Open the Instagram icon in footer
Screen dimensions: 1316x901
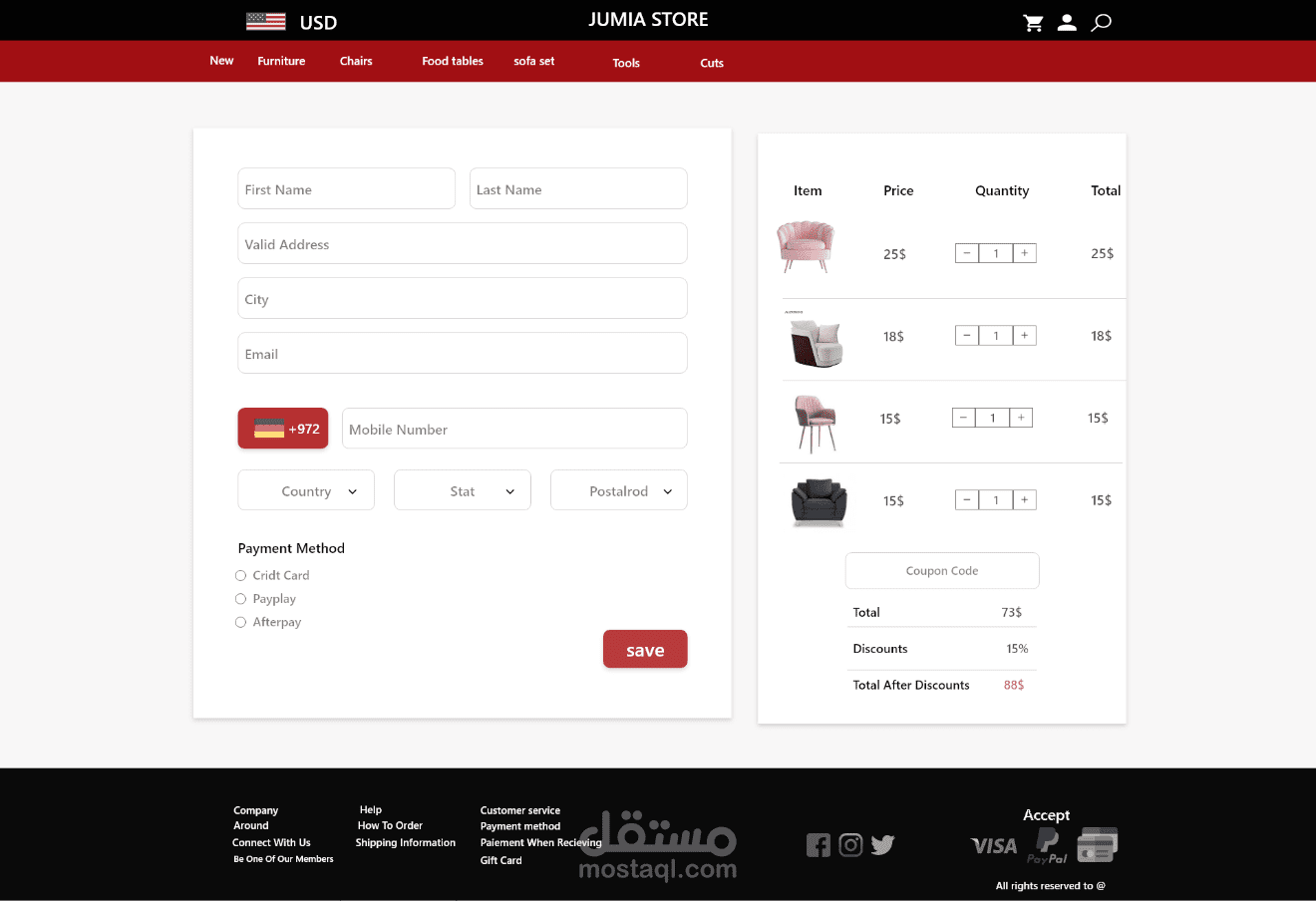click(x=850, y=845)
